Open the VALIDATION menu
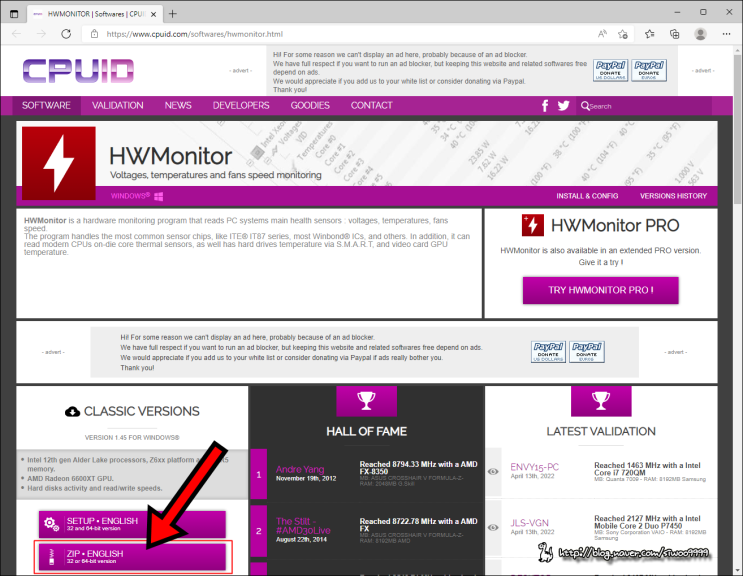The height and width of the screenshot is (576, 743). 118,105
